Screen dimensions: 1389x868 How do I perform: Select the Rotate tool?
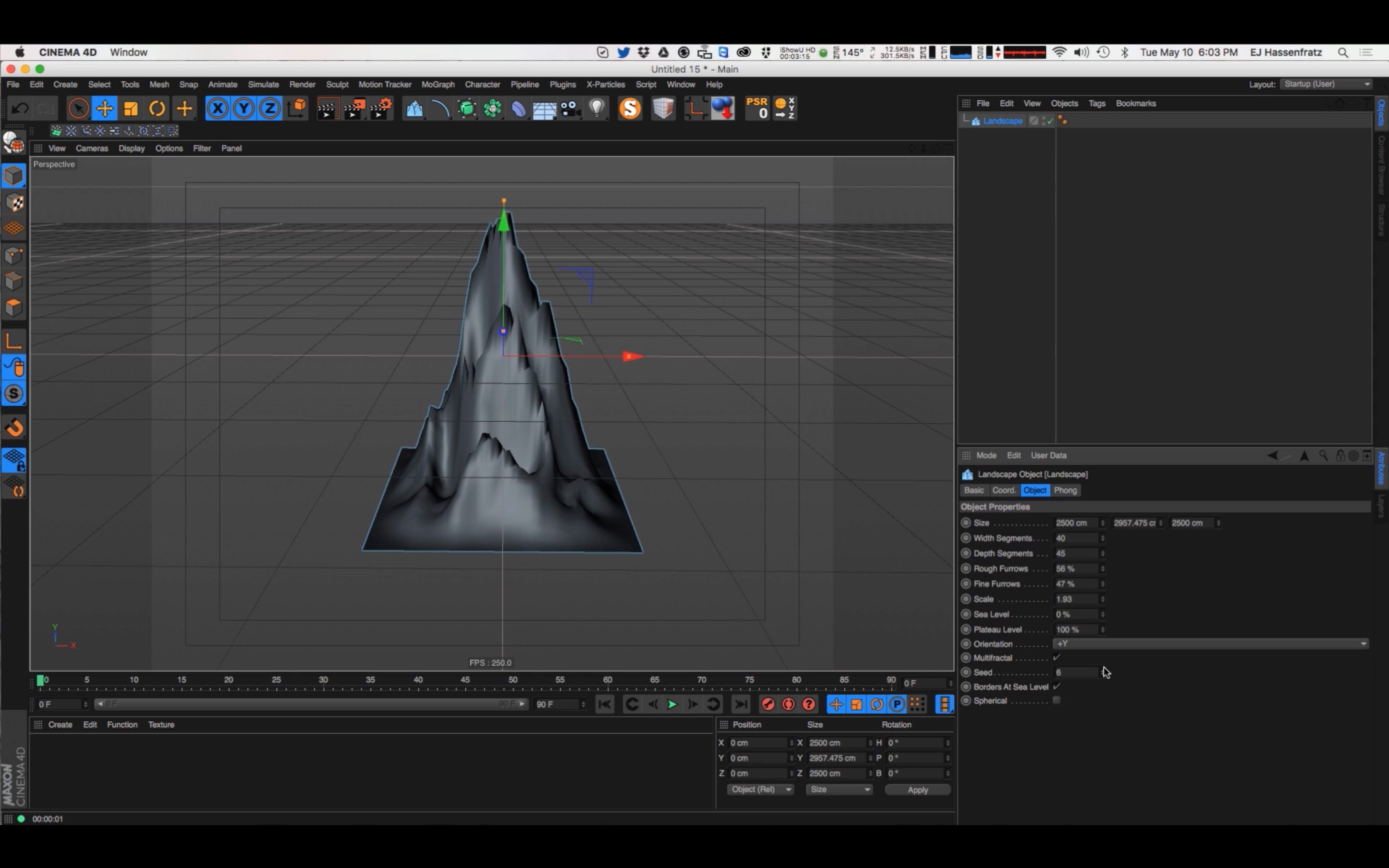tap(157, 108)
